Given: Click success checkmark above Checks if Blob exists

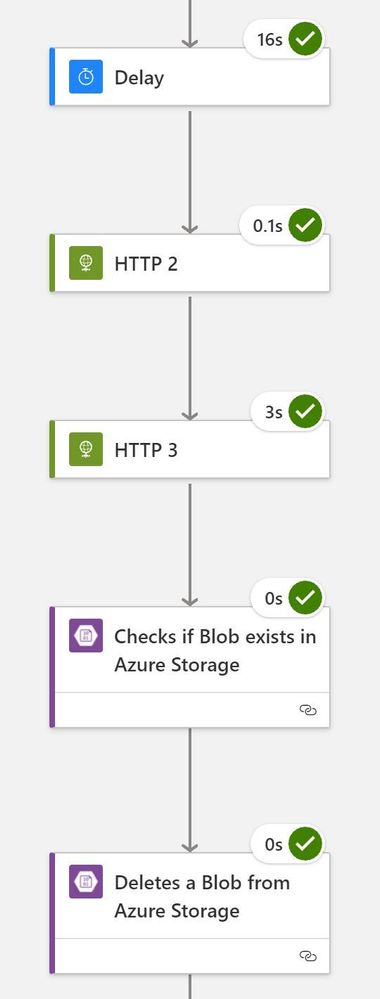Looking at the screenshot, I should pyautogui.click(x=305, y=598).
